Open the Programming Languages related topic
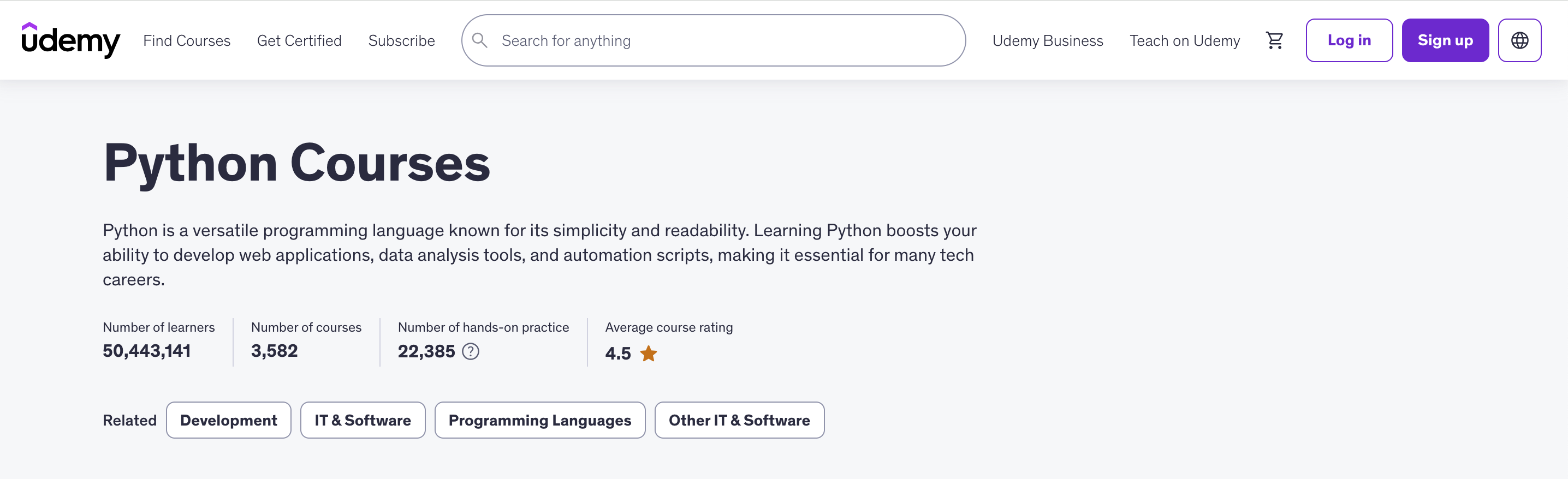Viewport: 1568px width, 479px height. click(539, 420)
